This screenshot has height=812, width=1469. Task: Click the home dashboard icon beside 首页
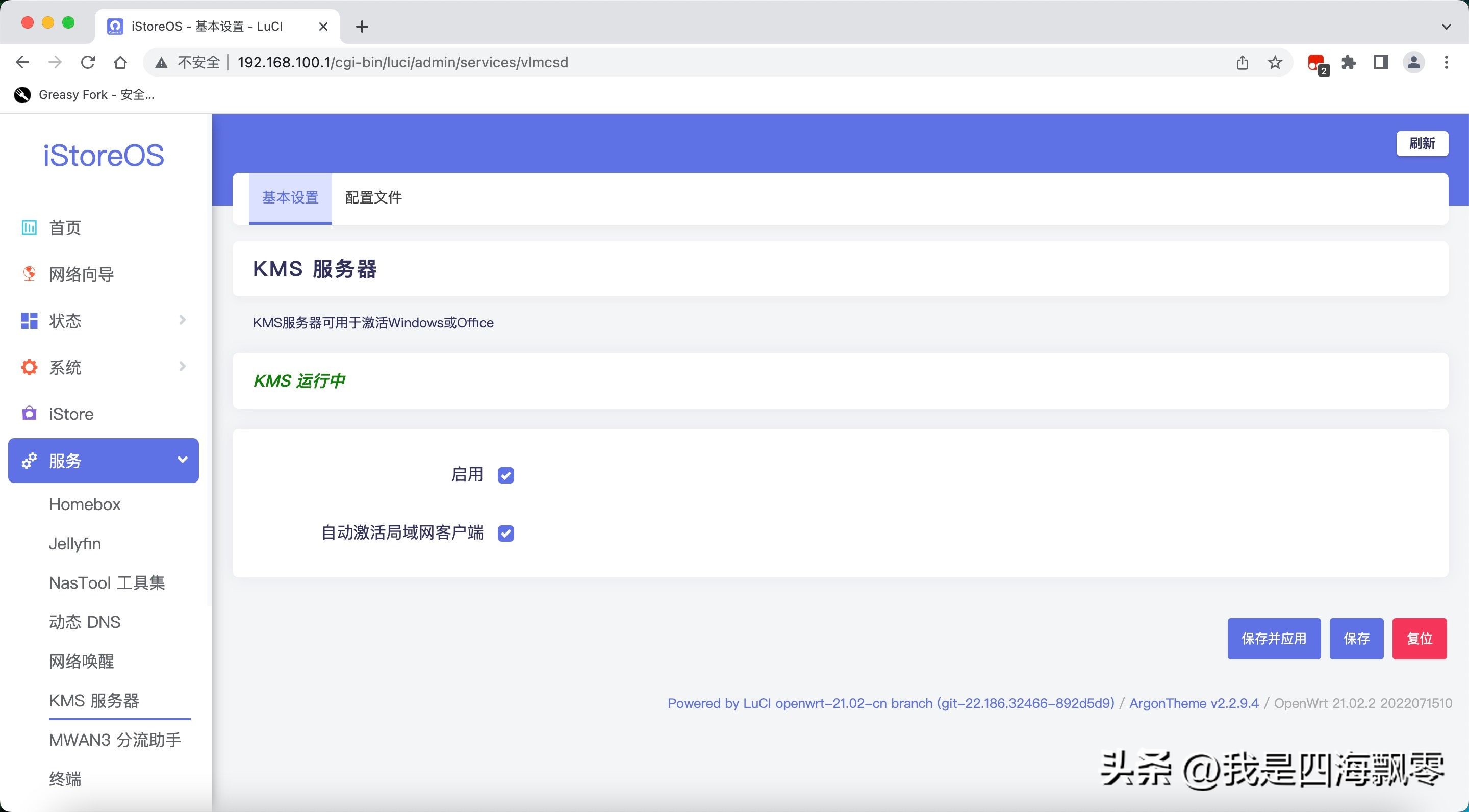29,227
